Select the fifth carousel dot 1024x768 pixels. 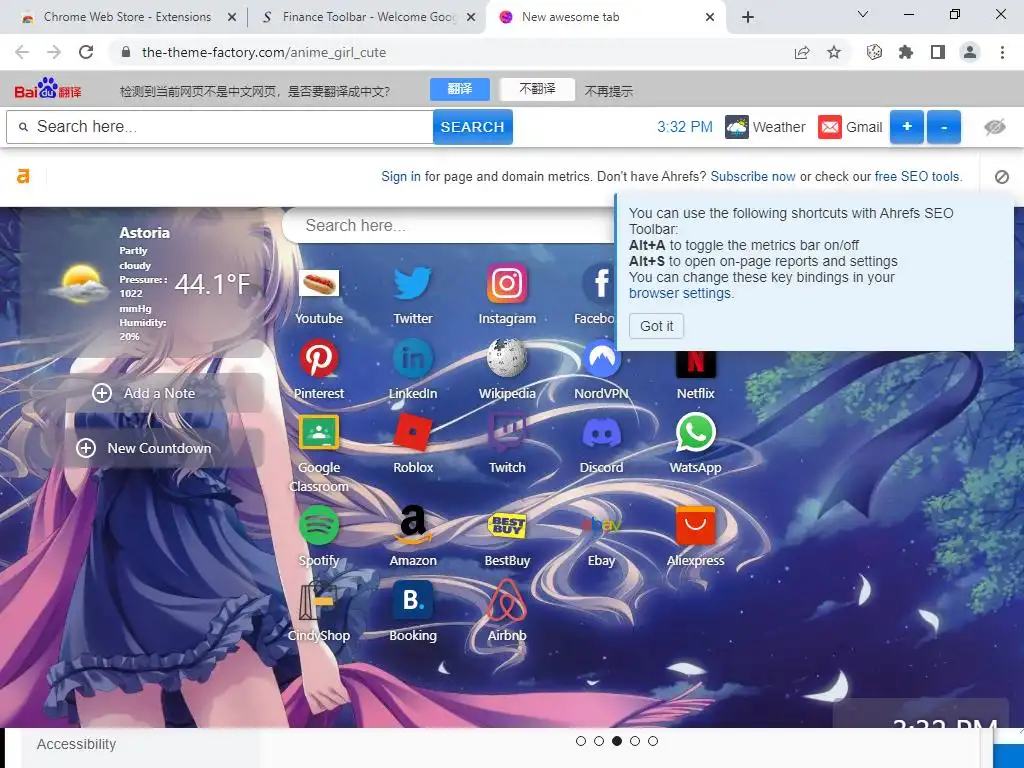coord(653,741)
